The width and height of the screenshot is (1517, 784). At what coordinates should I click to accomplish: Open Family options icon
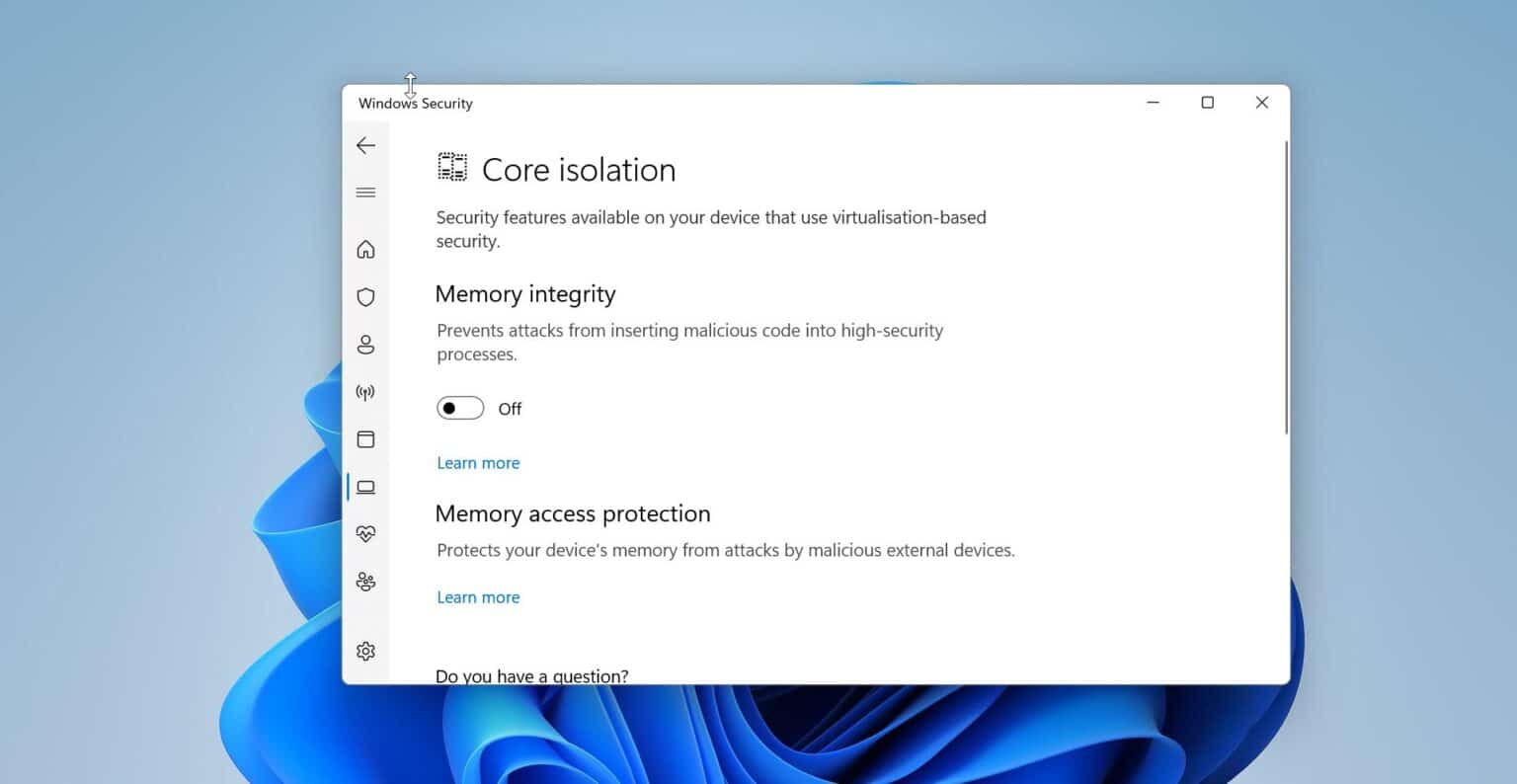point(365,582)
